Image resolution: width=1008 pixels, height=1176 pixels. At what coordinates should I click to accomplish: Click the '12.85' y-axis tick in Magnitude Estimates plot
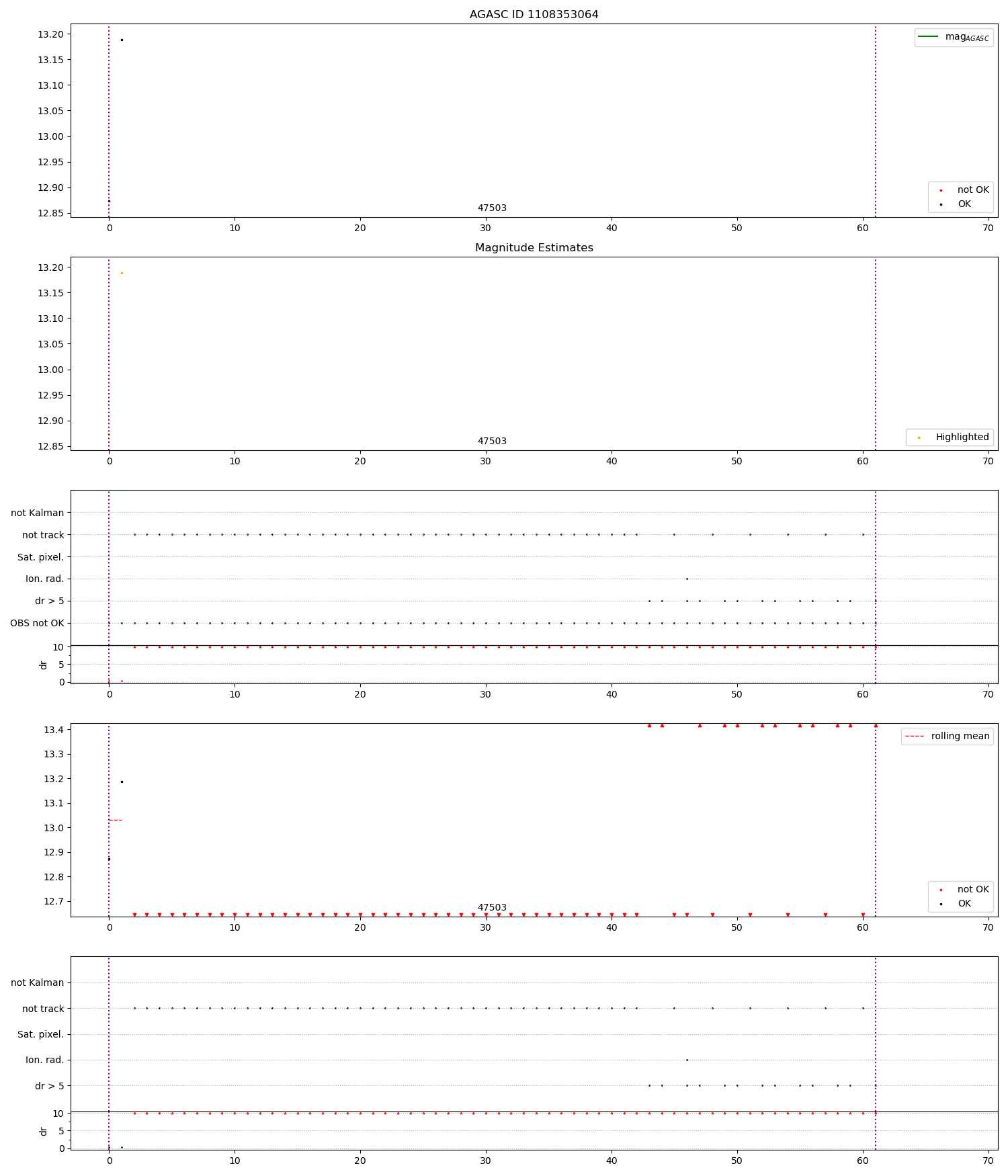[50, 446]
